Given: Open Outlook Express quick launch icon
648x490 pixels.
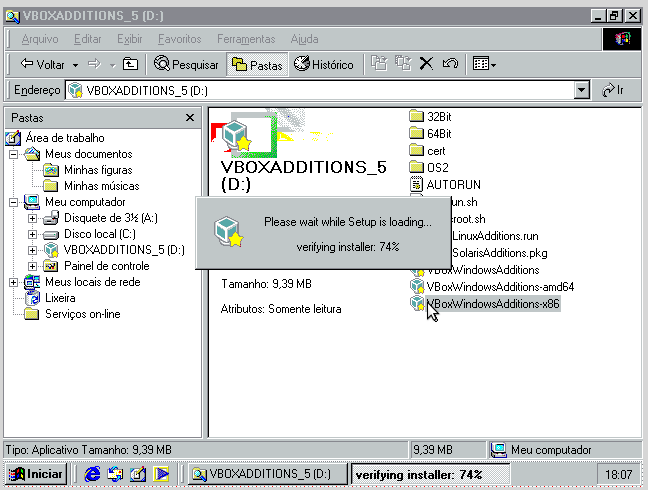Looking at the screenshot, I should coord(115,474).
